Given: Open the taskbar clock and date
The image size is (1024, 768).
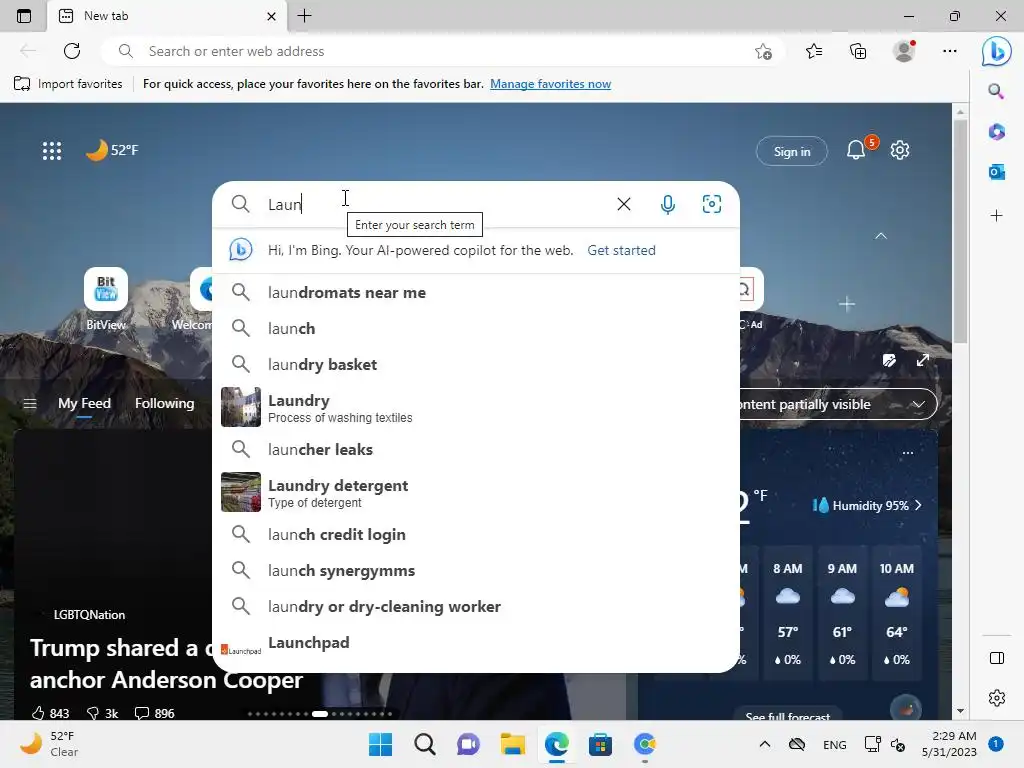Looking at the screenshot, I should click(x=949, y=744).
